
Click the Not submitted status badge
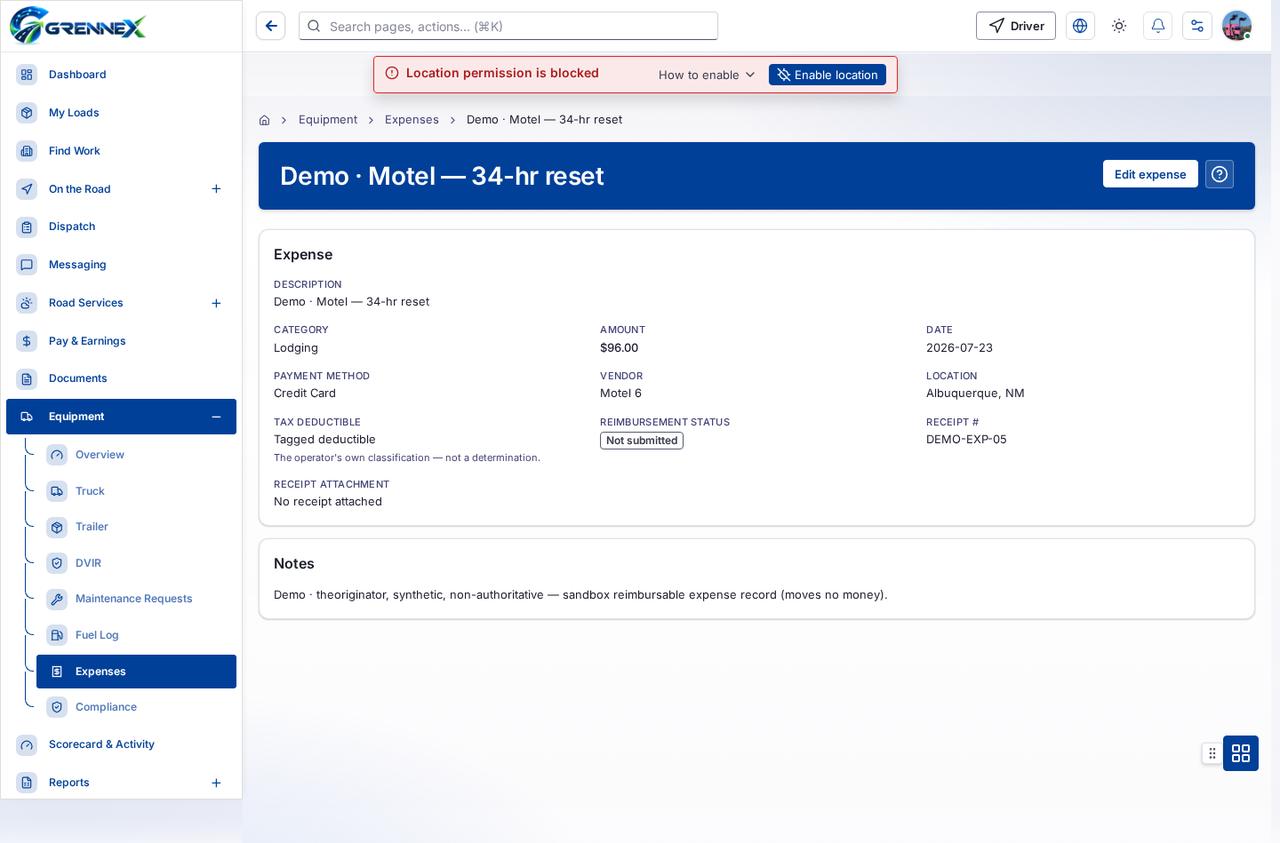pyautogui.click(x=642, y=441)
